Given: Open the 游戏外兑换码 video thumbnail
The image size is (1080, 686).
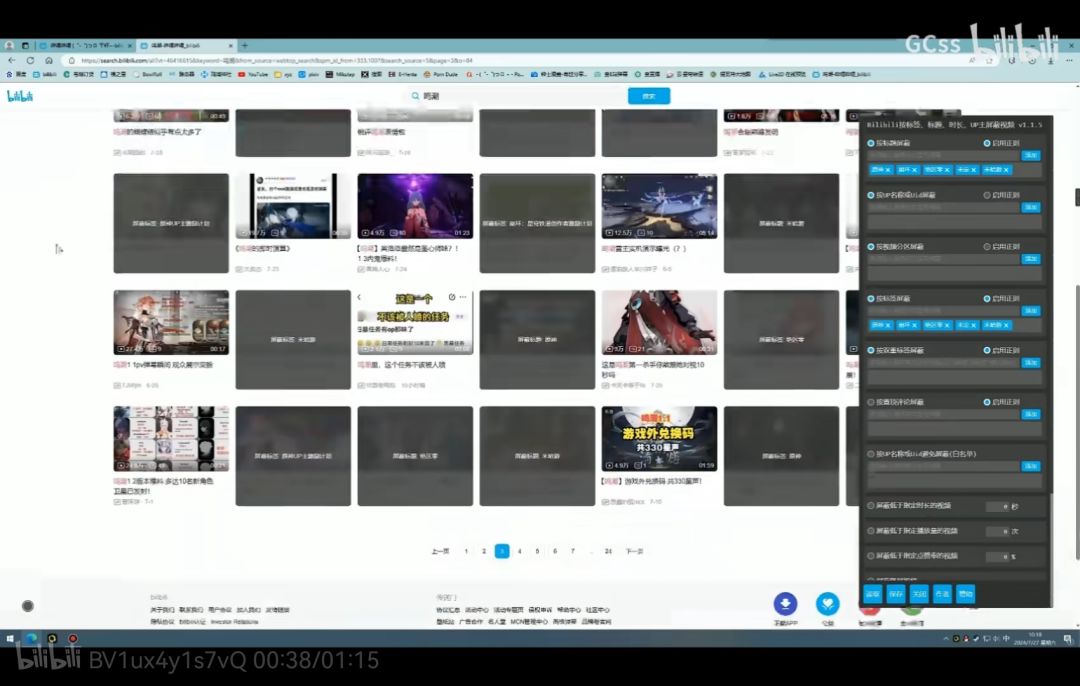Looking at the screenshot, I should coord(659,439).
